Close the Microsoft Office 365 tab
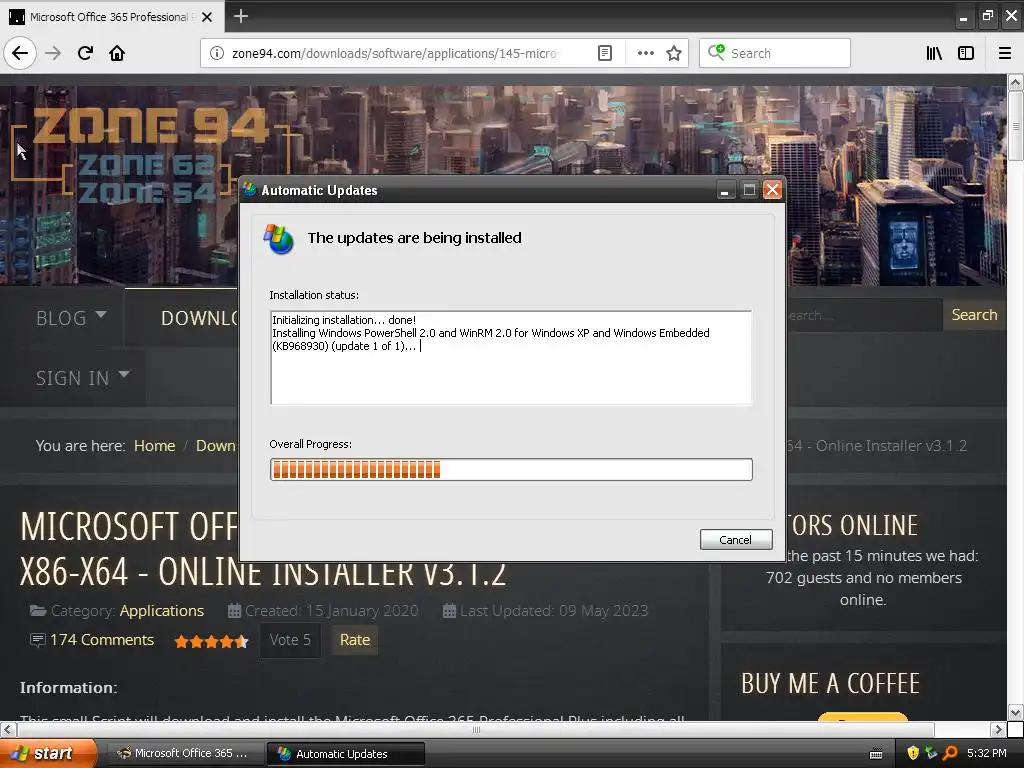This screenshot has width=1024, height=768. coord(207,17)
